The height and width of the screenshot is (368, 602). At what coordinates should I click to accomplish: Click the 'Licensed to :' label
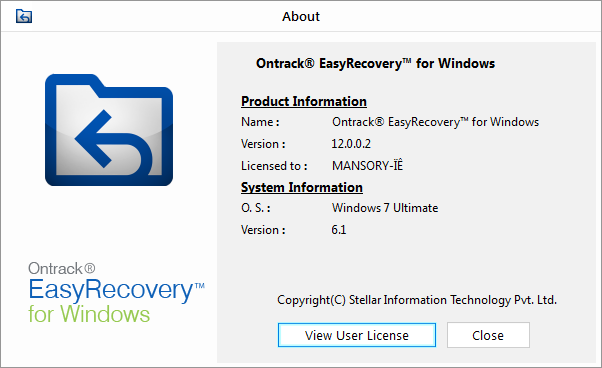(274, 166)
